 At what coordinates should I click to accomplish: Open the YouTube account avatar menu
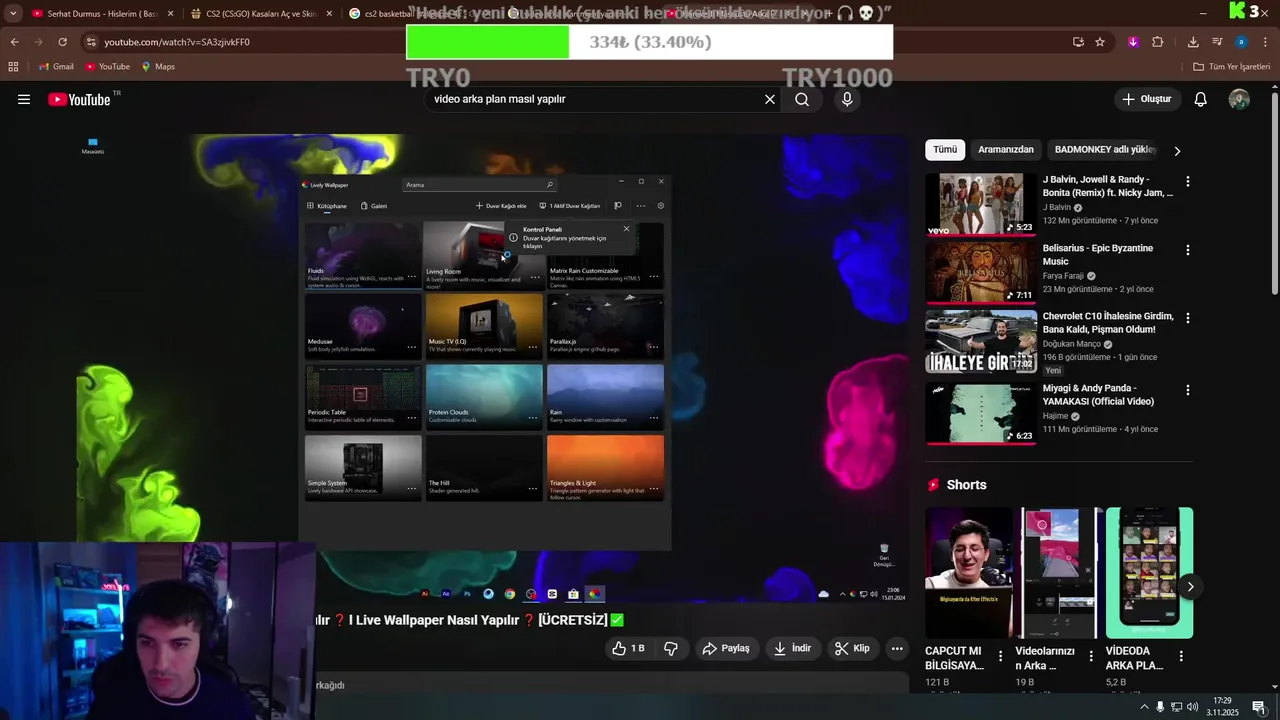pyautogui.click(x=1239, y=99)
